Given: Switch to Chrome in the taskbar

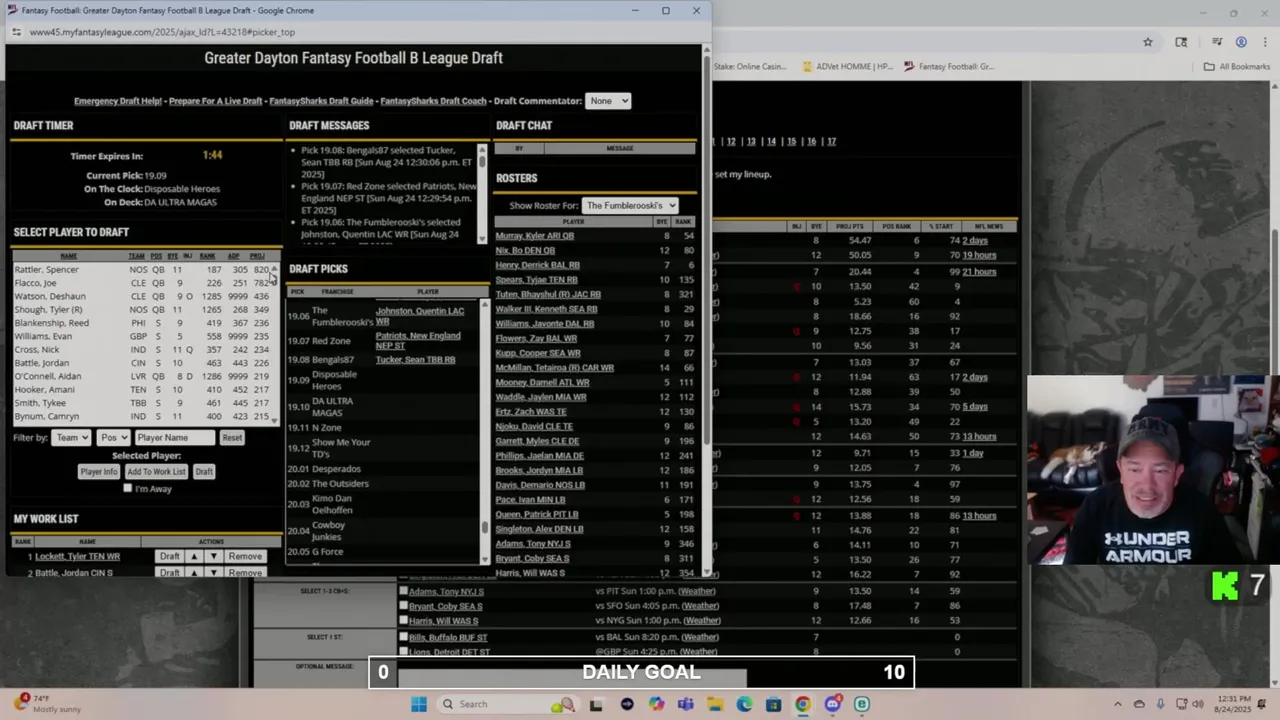Looking at the screenshot, I should pyautogui.click(x=802, y=704).
